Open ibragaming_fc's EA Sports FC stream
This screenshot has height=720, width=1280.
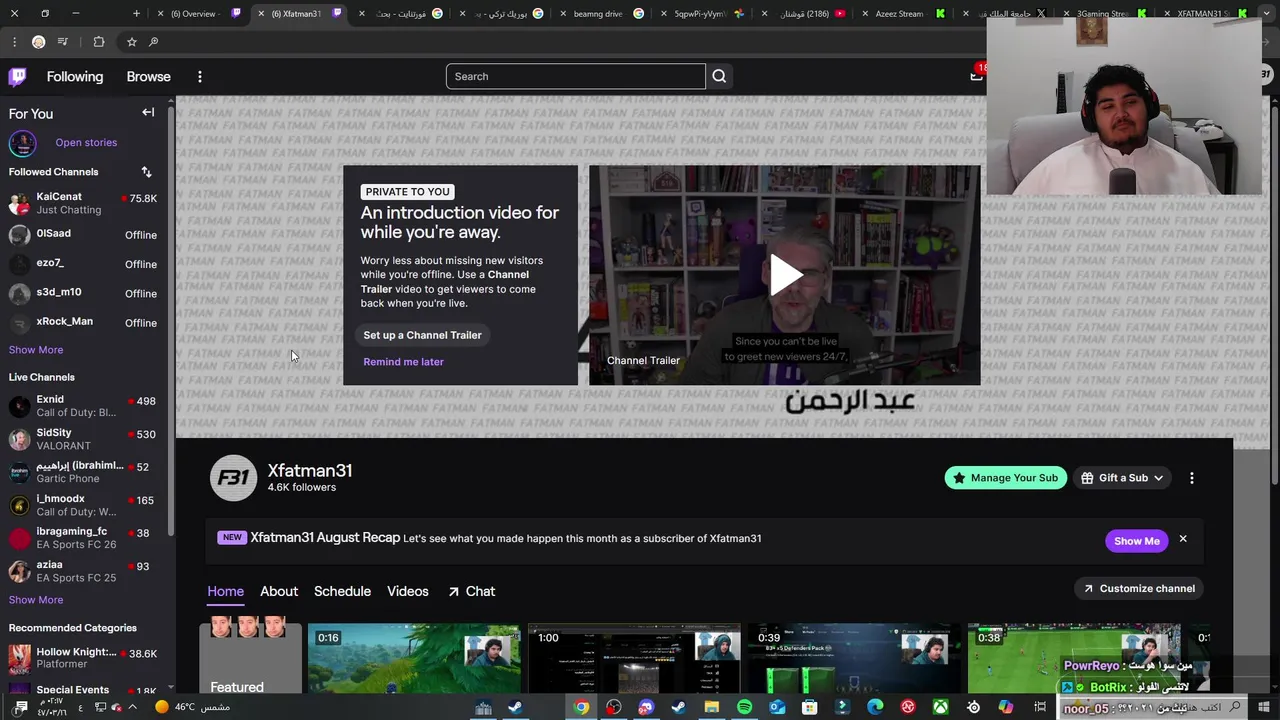pos(84,538)
